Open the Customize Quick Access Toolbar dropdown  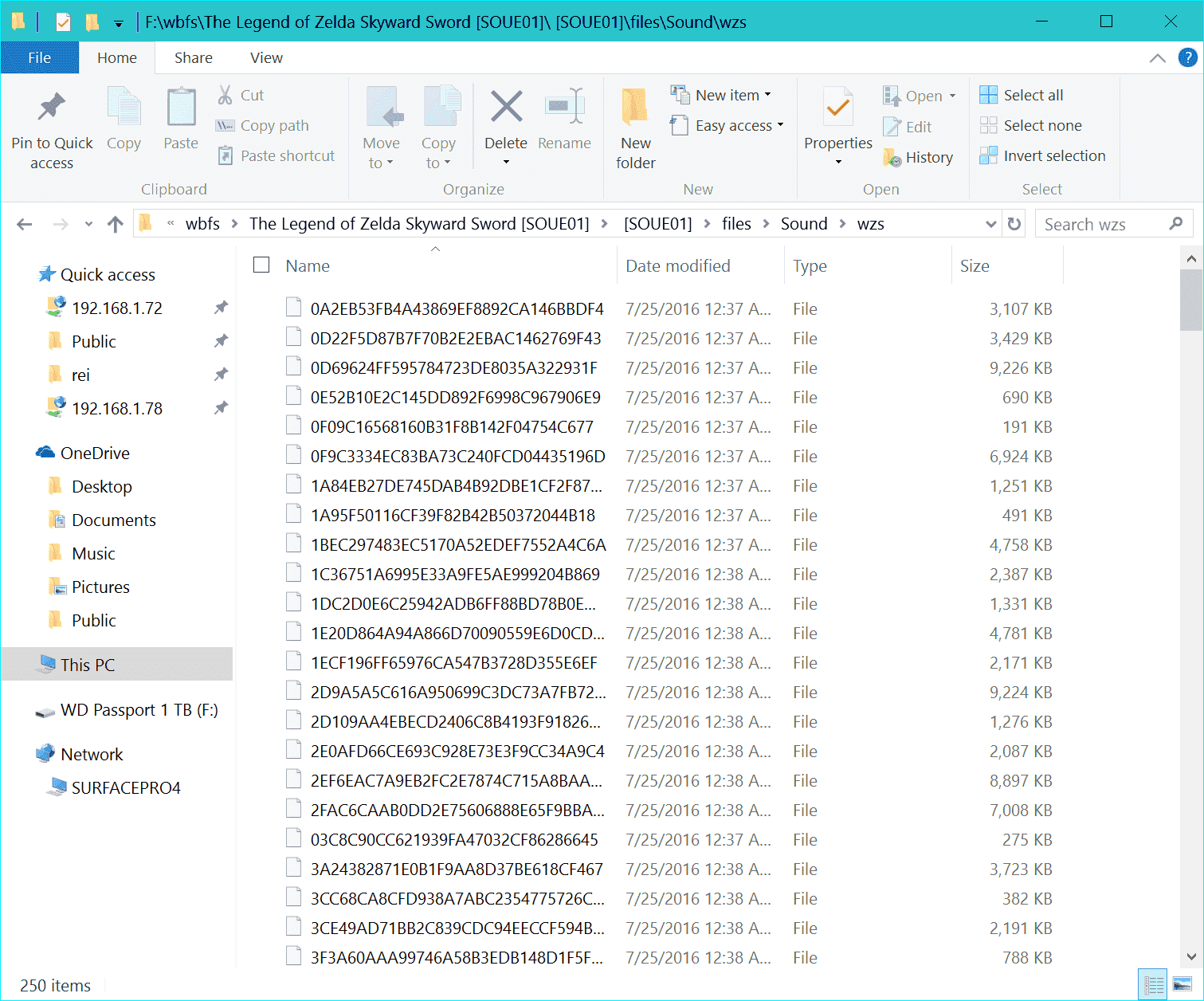[x=119, y=23]
